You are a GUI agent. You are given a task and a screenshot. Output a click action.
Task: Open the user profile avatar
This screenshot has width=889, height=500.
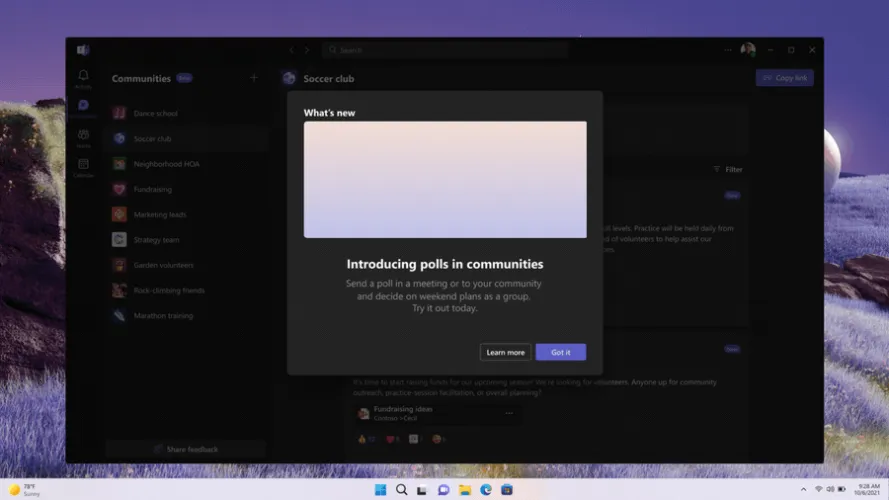pos(747,50)
